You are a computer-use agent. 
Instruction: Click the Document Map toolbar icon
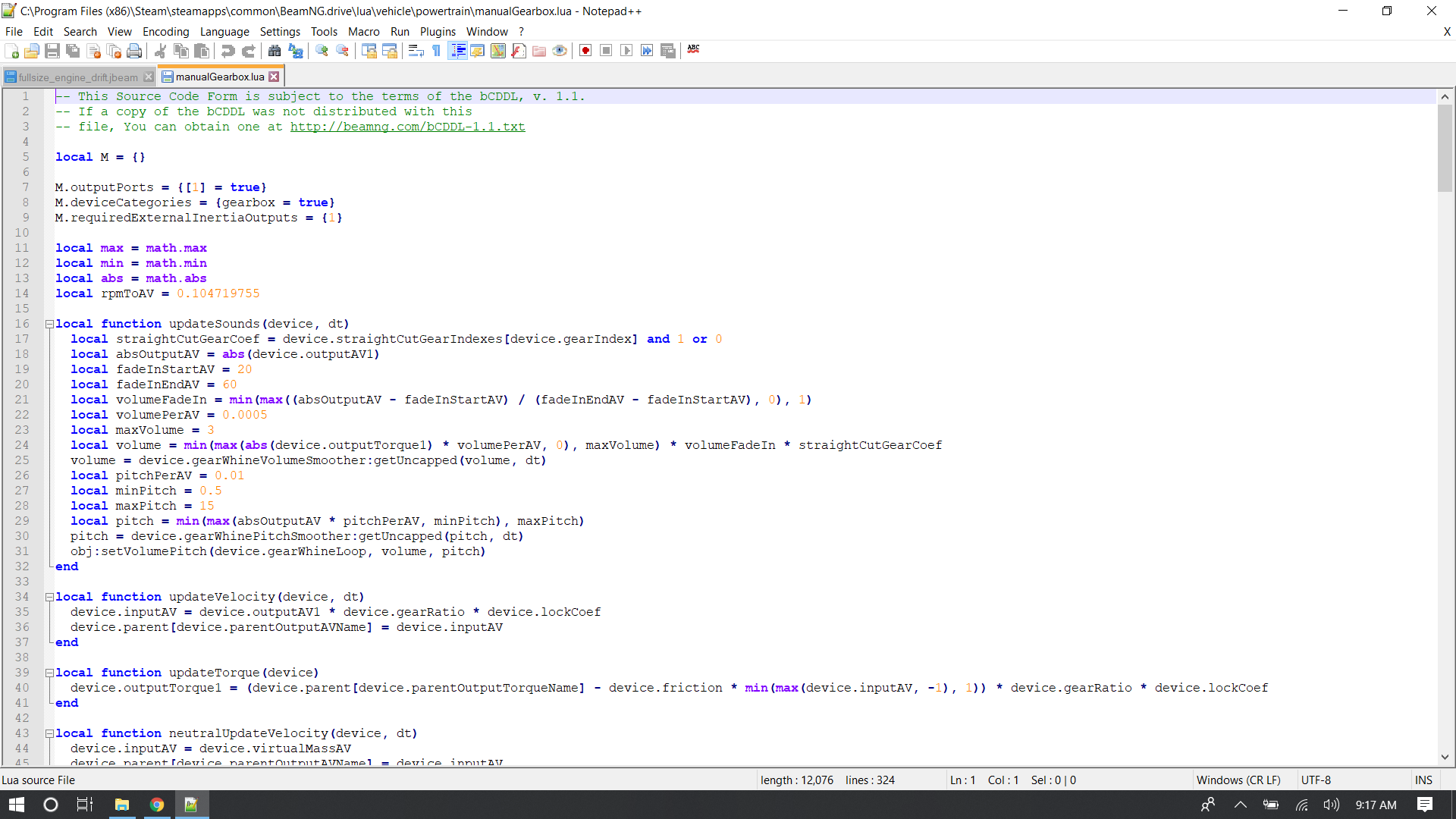click(498, 51)
